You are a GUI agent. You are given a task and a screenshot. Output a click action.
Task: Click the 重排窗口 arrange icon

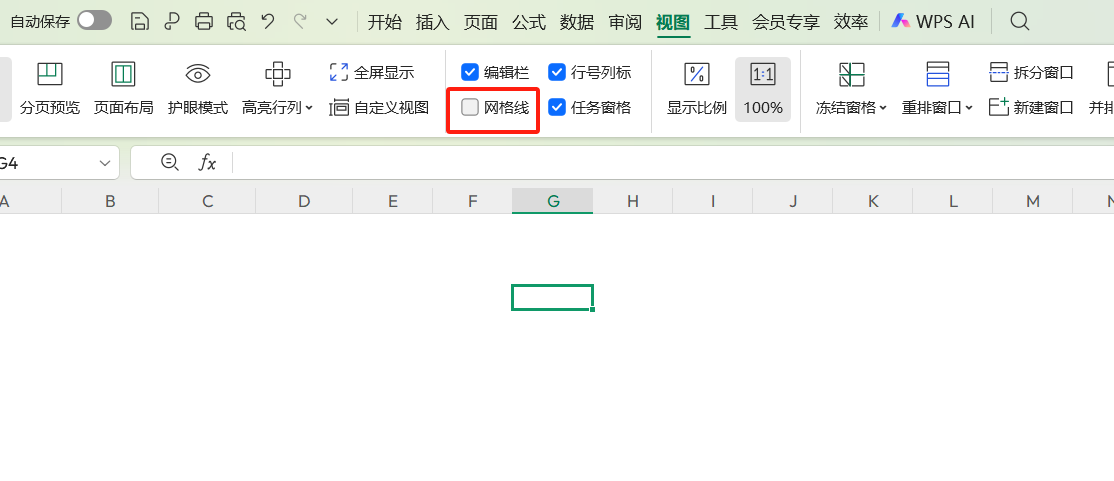(938, 75)
